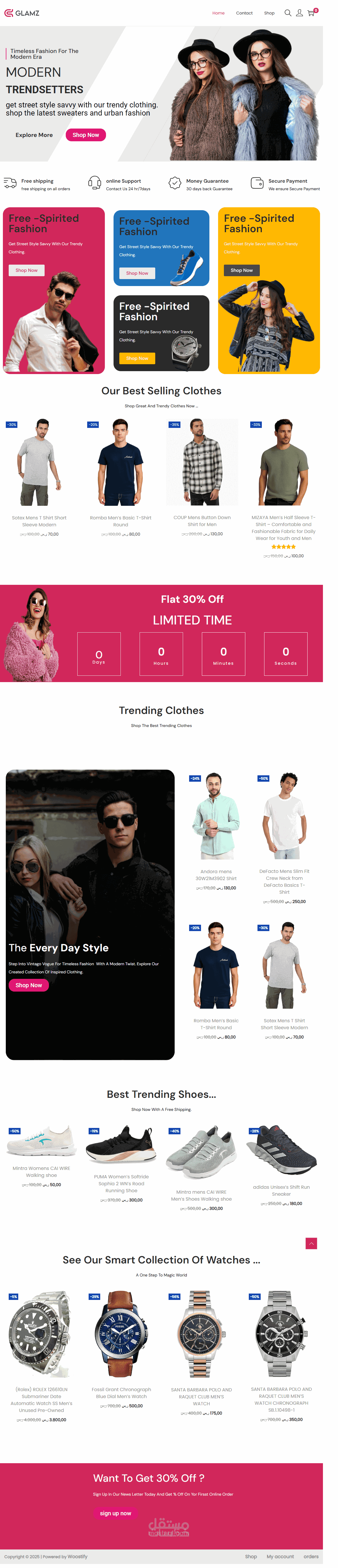
Task: Open the adidas Unisex's Shift Run Sneaker link
Action: [x=281, y=1190]
